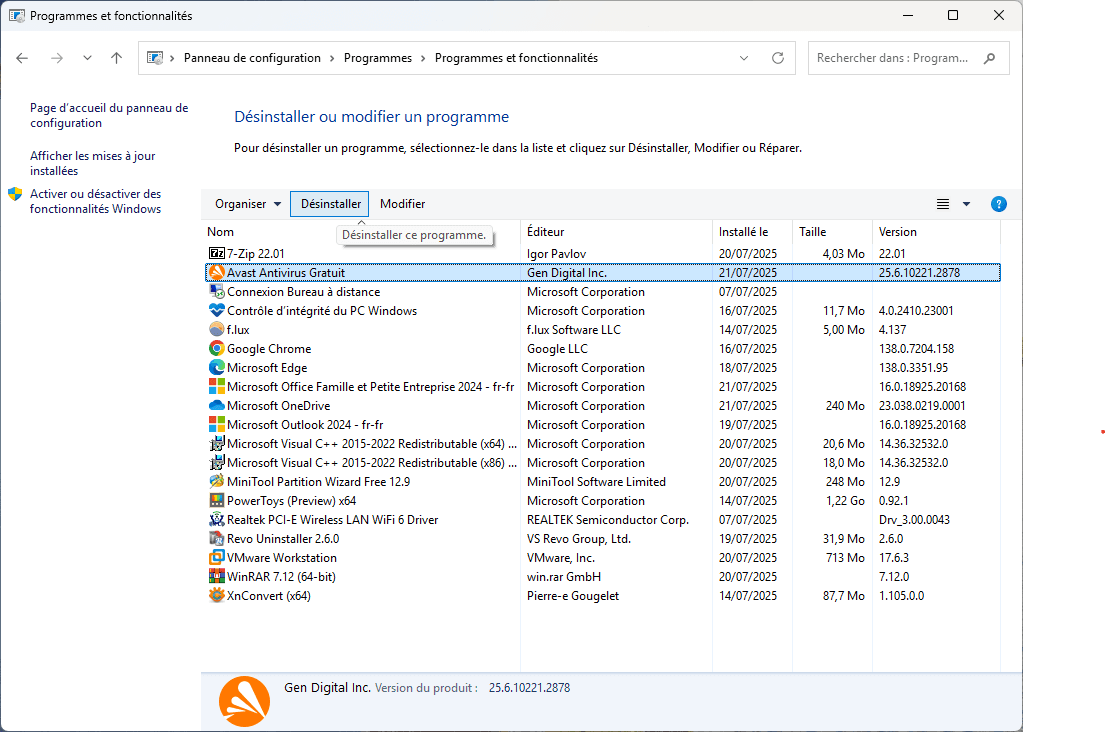The height and width of the screenshot is (732, 1106).
Task: Click the MiniTool Software Limited publisher cell
Action: click(596, 482)
